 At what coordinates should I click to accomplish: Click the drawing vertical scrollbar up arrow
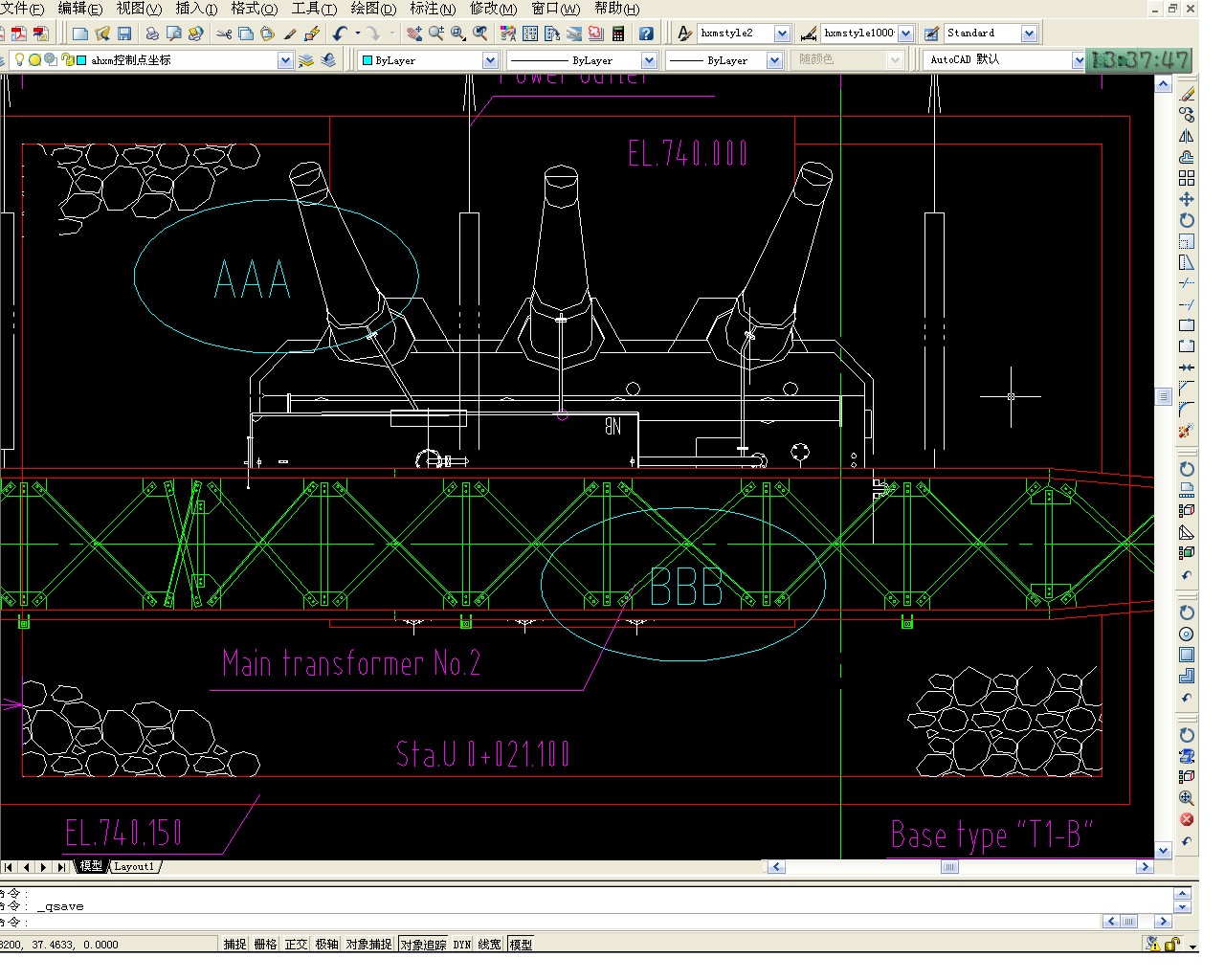(1164, 84)
